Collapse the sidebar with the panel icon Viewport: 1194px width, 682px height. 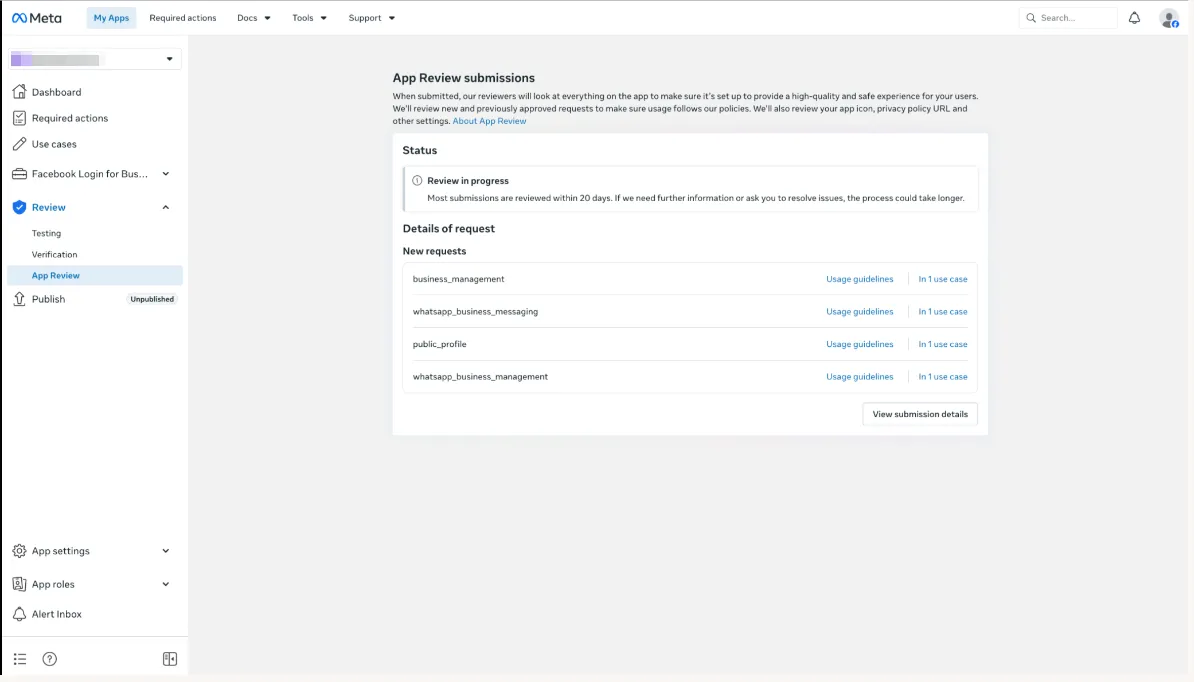170,659
